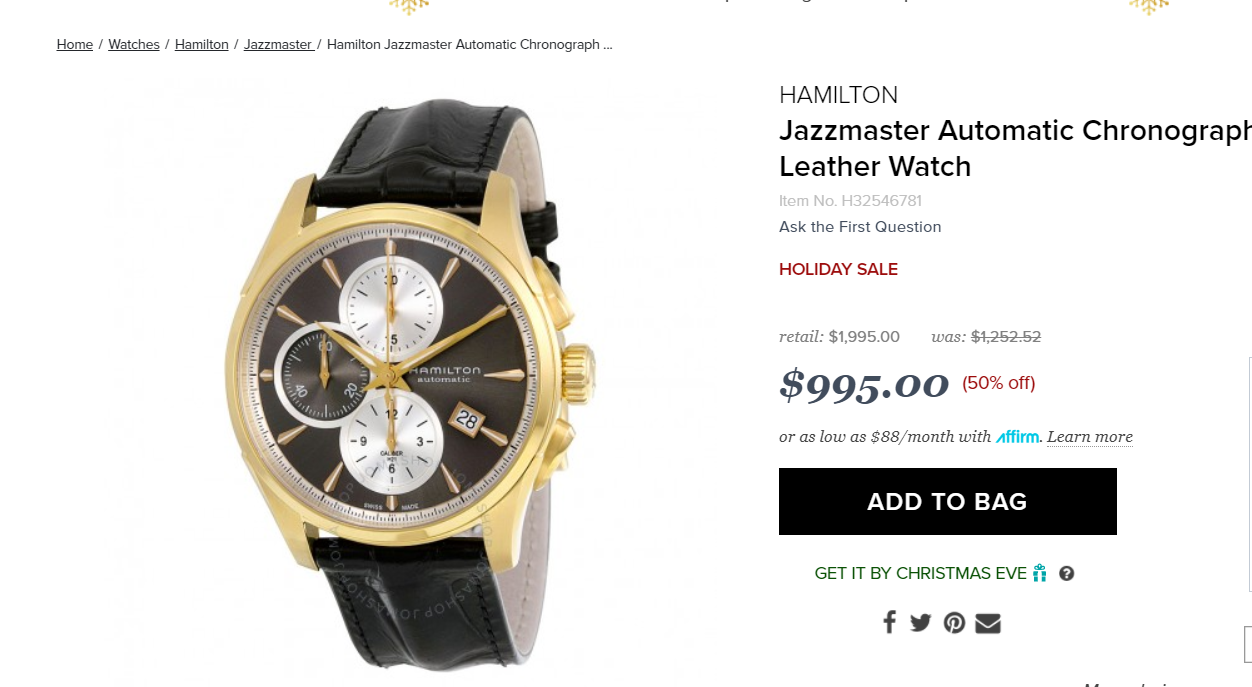Email this product via envelope icon
The height and width of the screenshot is (687, 1252).
988,623
